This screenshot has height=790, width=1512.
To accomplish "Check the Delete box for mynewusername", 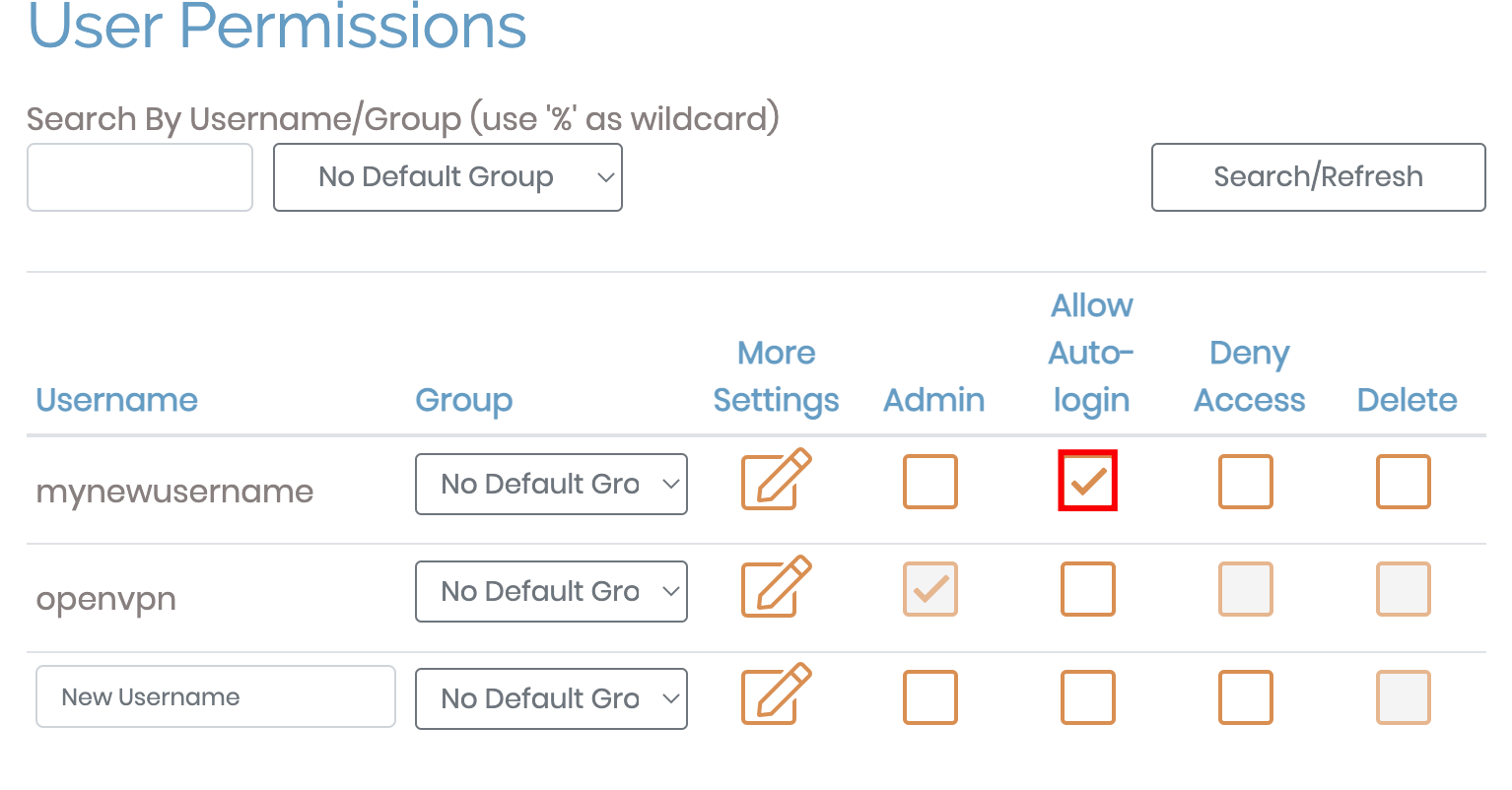I will click(x=1403, y=482).
